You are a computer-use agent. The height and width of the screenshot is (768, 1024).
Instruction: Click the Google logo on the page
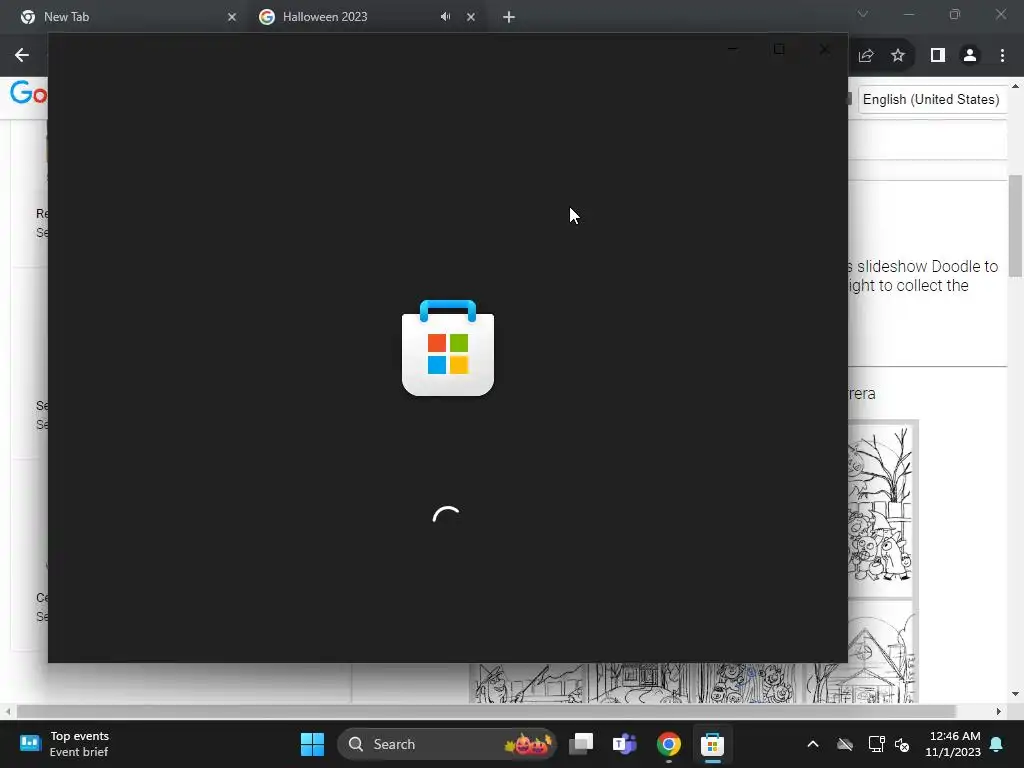29,93
